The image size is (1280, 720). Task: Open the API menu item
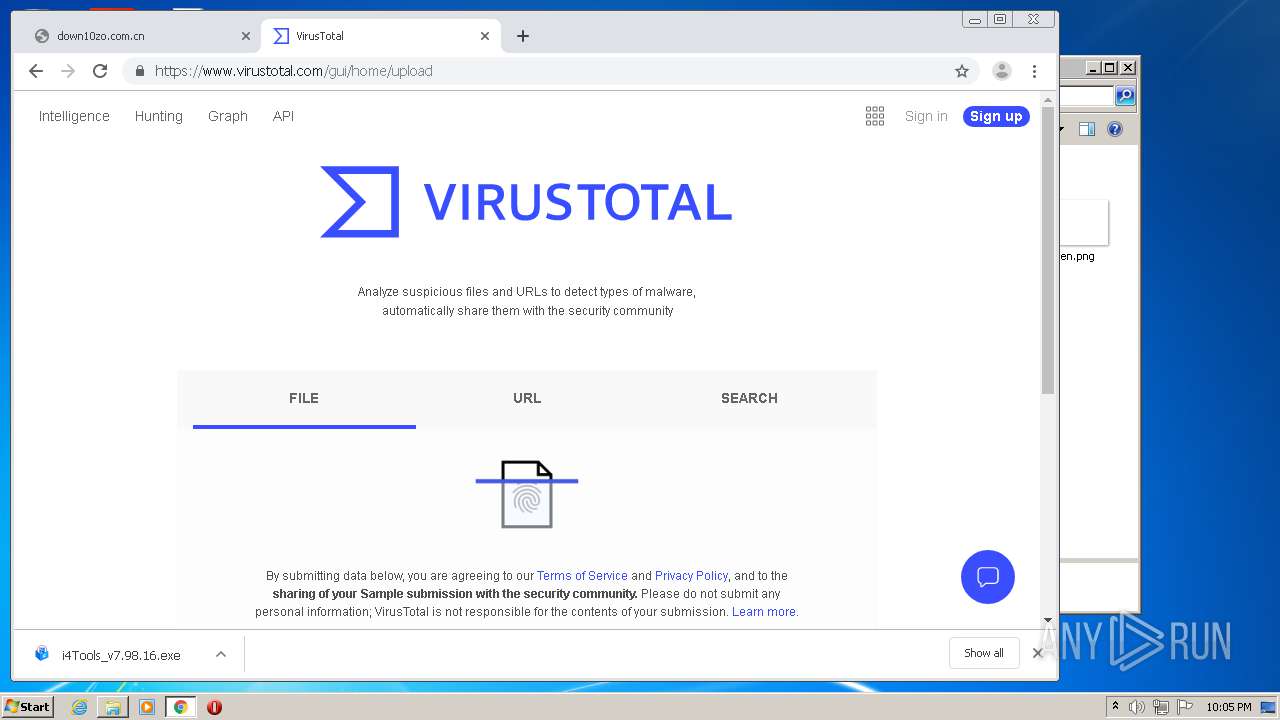[x=283, y=116]
